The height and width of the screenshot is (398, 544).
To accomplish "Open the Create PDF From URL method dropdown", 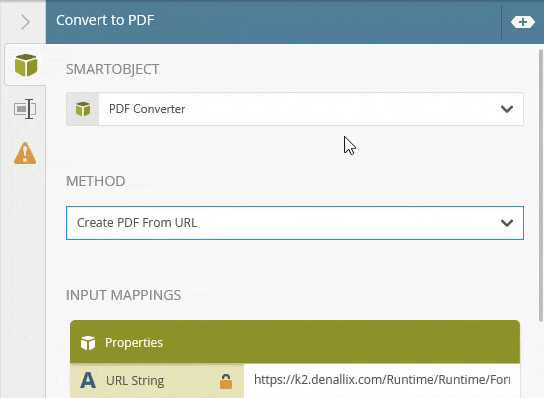I will (x=295, y=223).
